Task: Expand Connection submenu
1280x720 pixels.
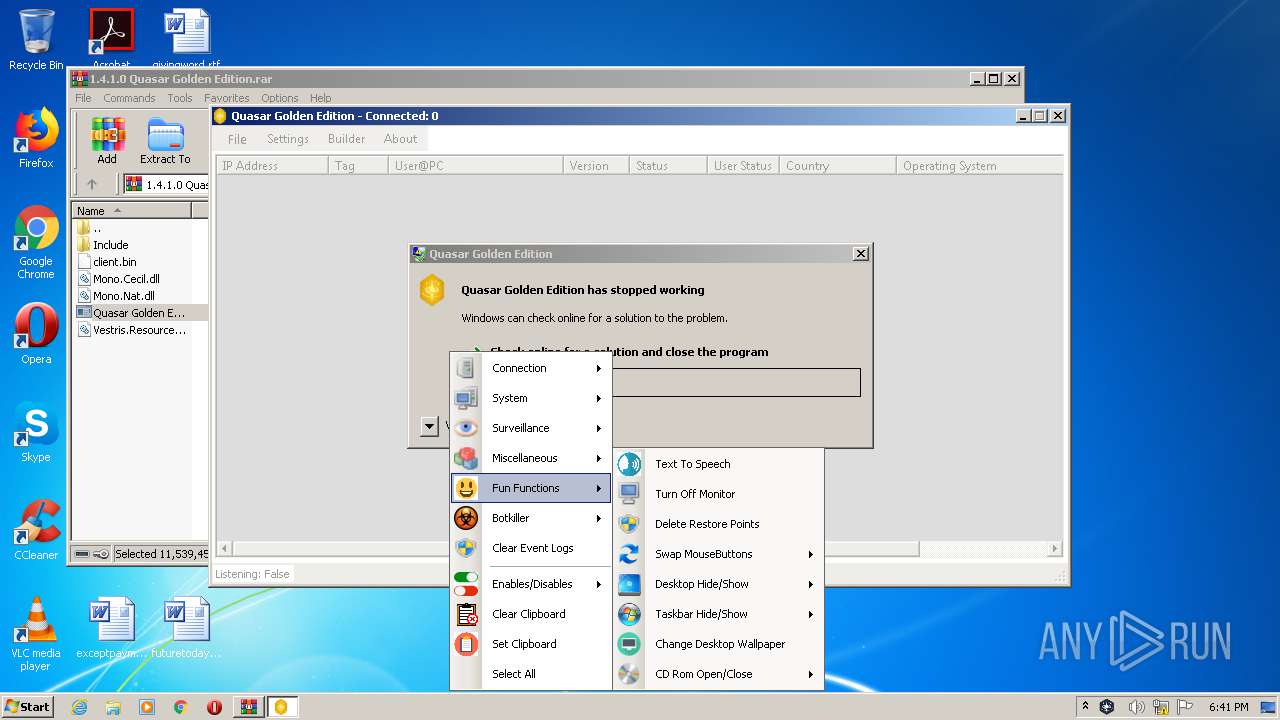Action: click(x=599, y=368)
